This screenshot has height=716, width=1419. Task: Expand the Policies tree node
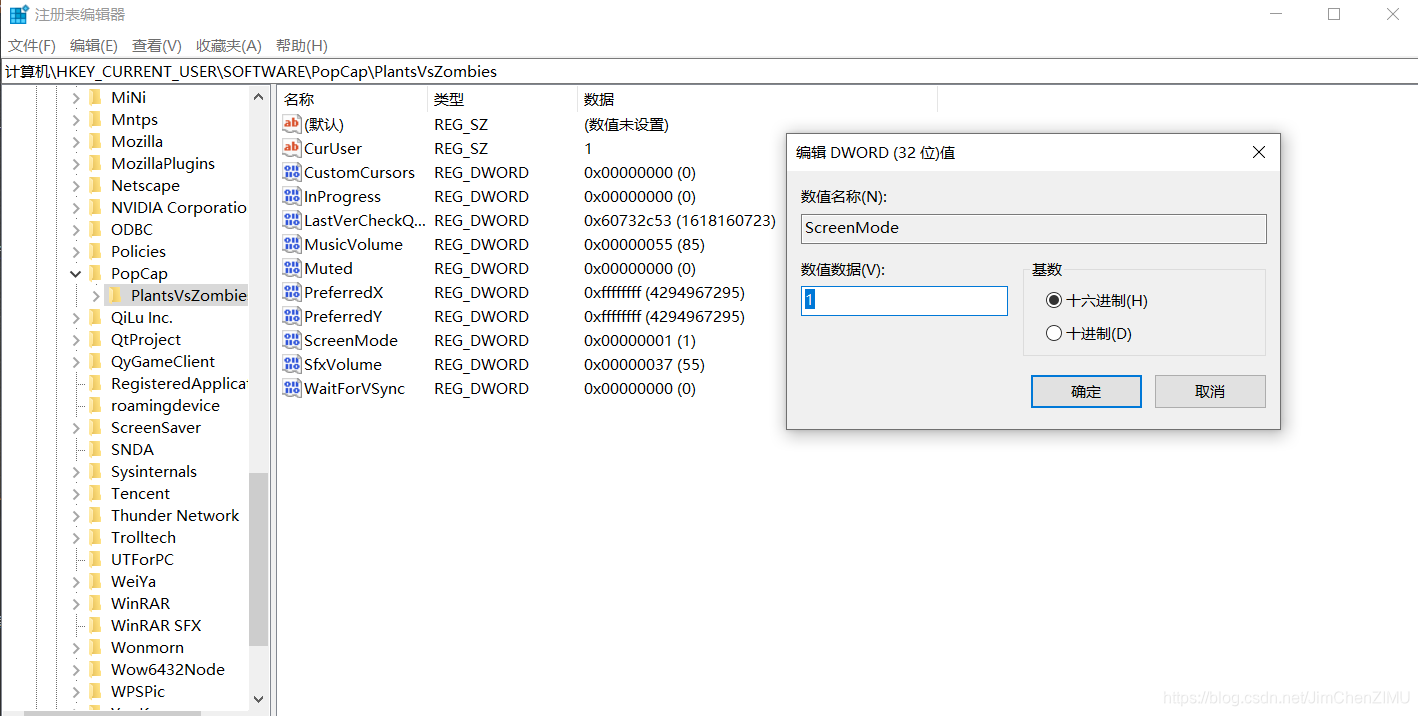(76, 251)
